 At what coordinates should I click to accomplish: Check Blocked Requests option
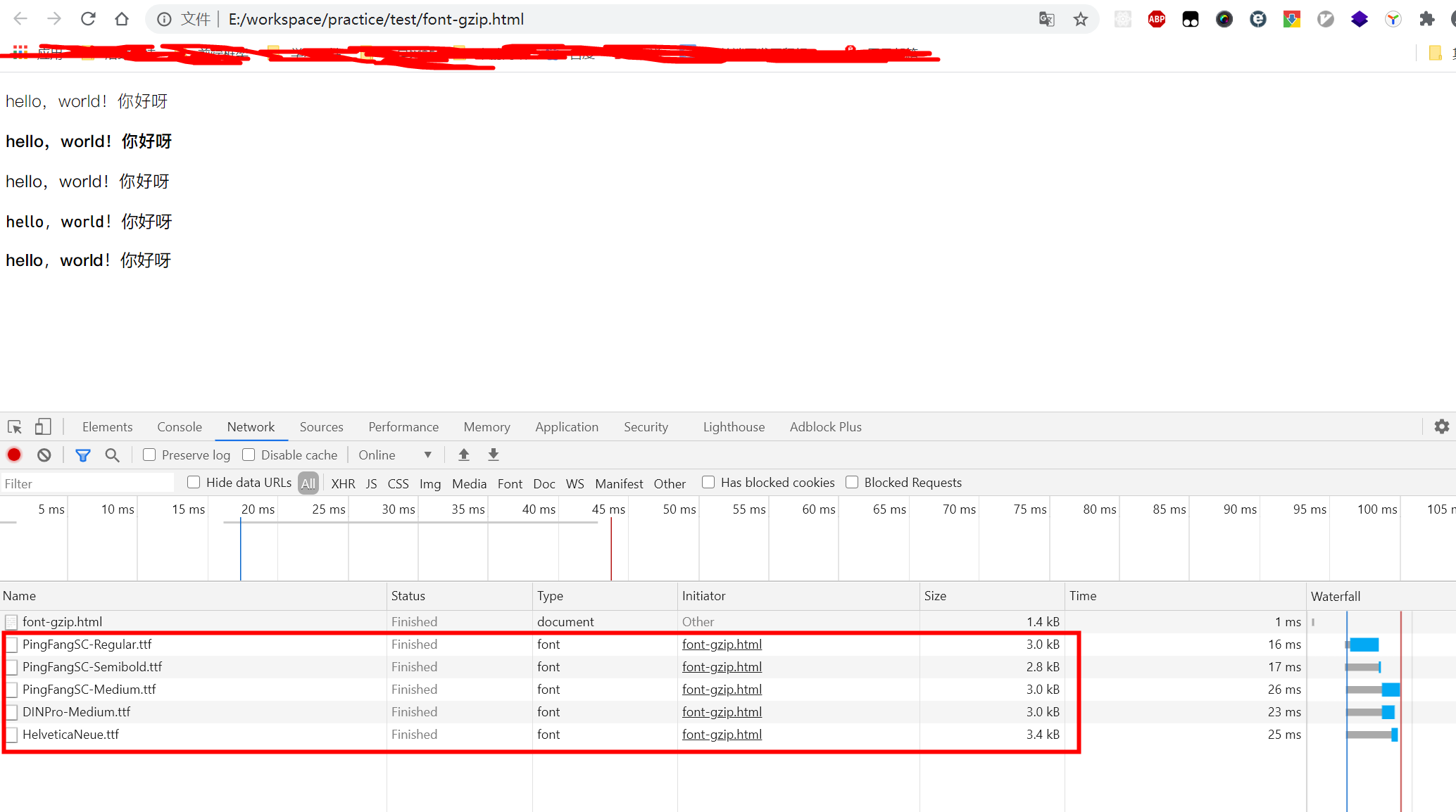pyautogui.click(x=852, y=482)
